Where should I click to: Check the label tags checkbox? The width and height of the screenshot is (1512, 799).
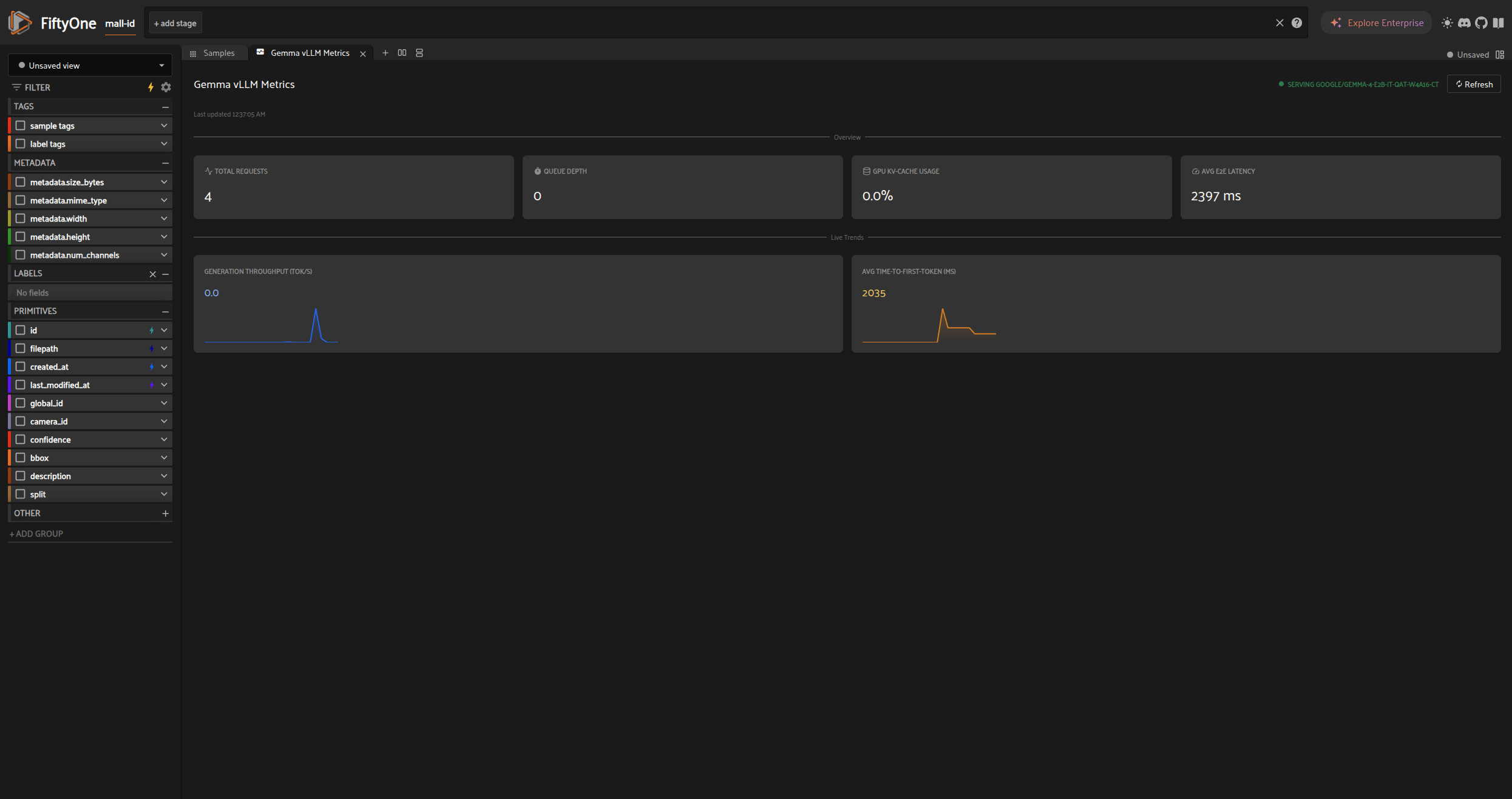(20, 144)
